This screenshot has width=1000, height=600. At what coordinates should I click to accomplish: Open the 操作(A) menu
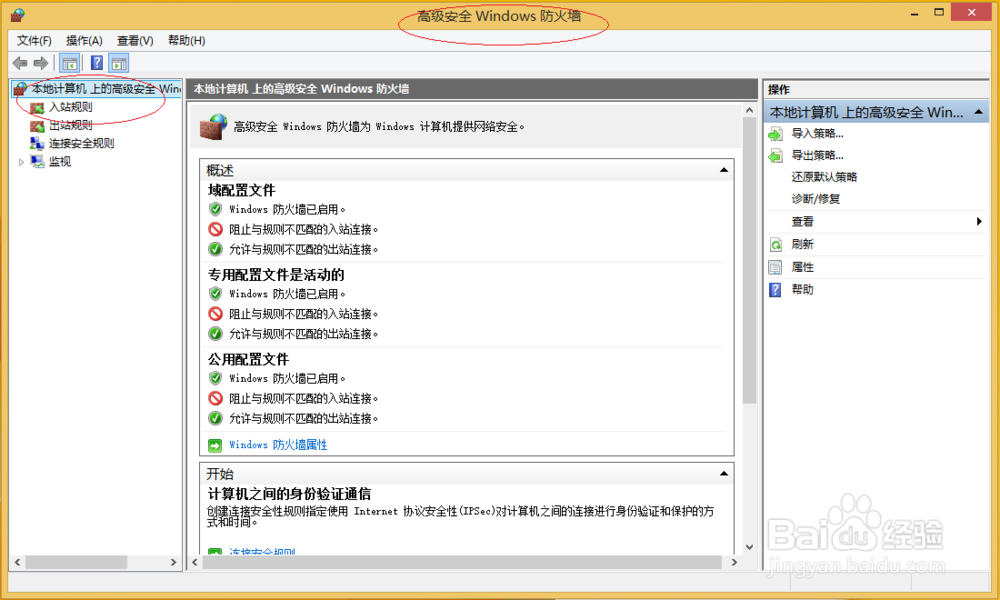tap(83, 40)
